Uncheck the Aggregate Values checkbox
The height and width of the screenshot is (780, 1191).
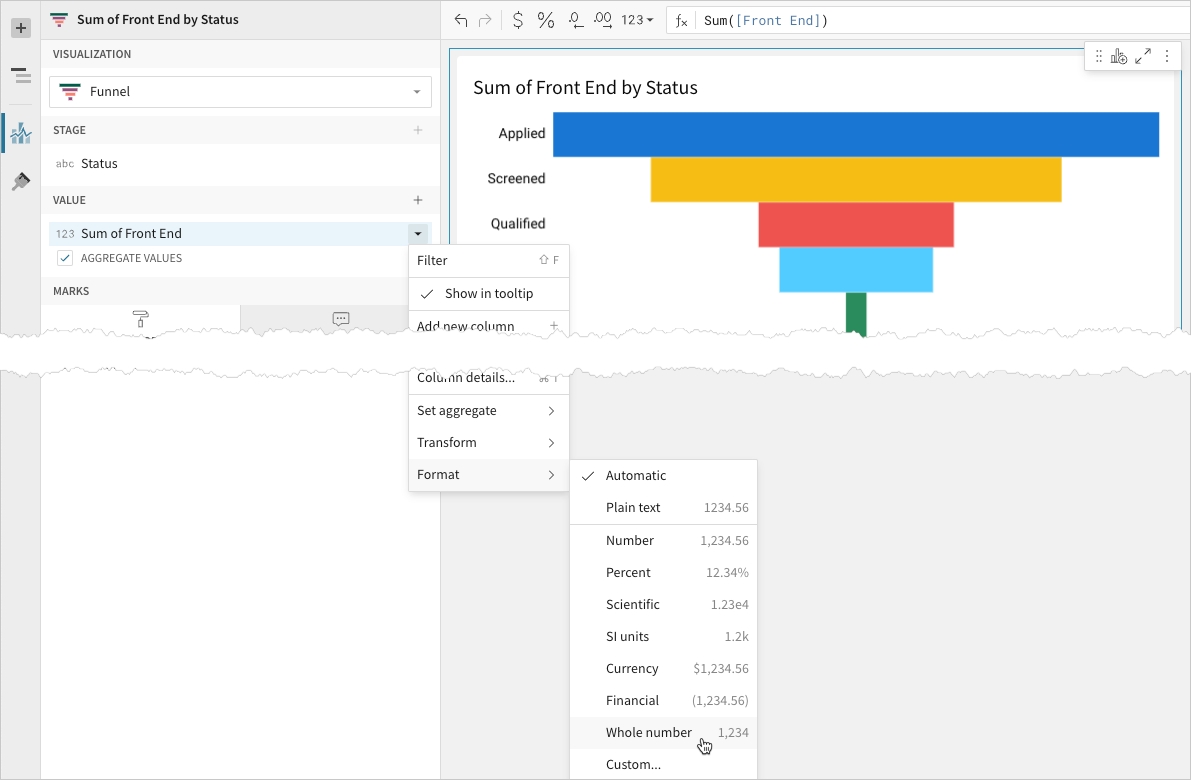tap(65, 258)
